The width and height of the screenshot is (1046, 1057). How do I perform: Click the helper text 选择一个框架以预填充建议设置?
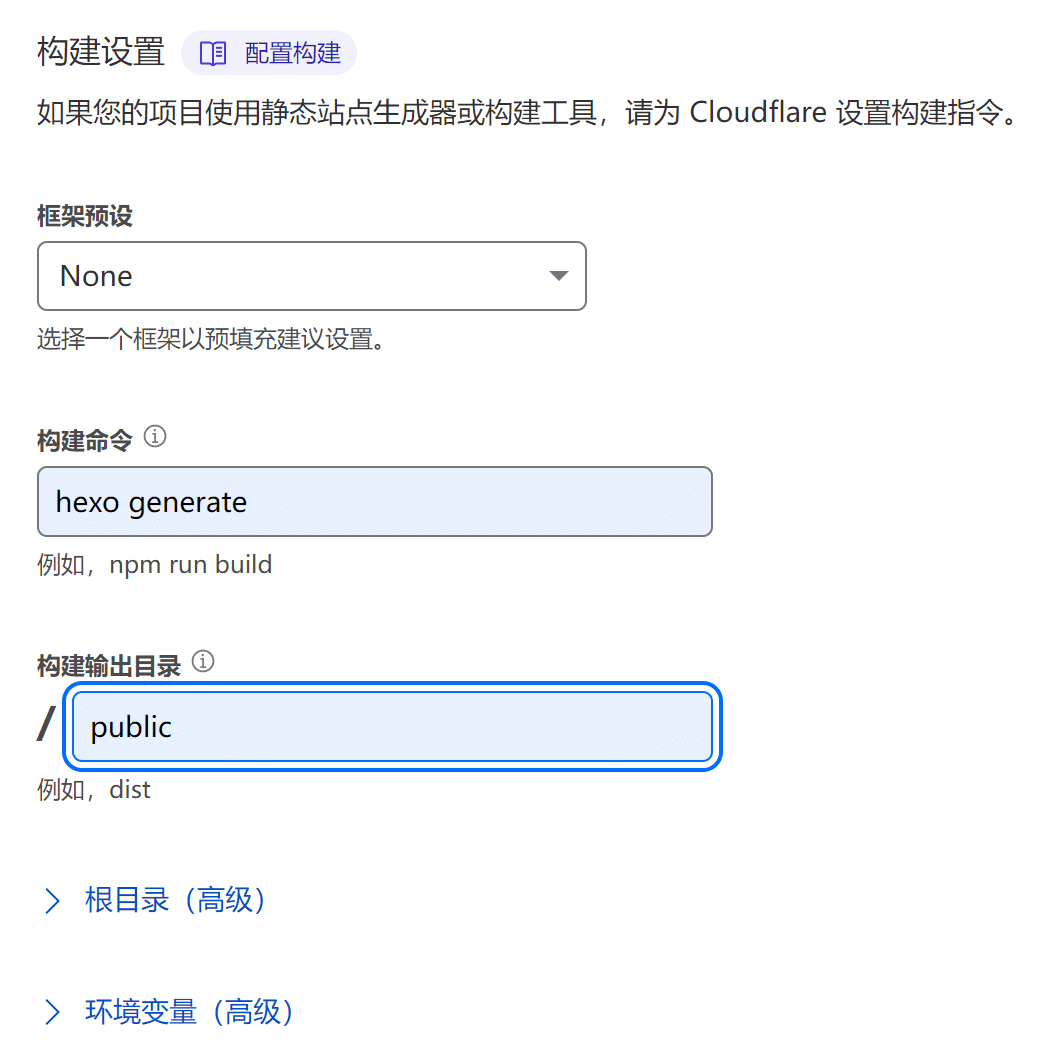(210, 339)
